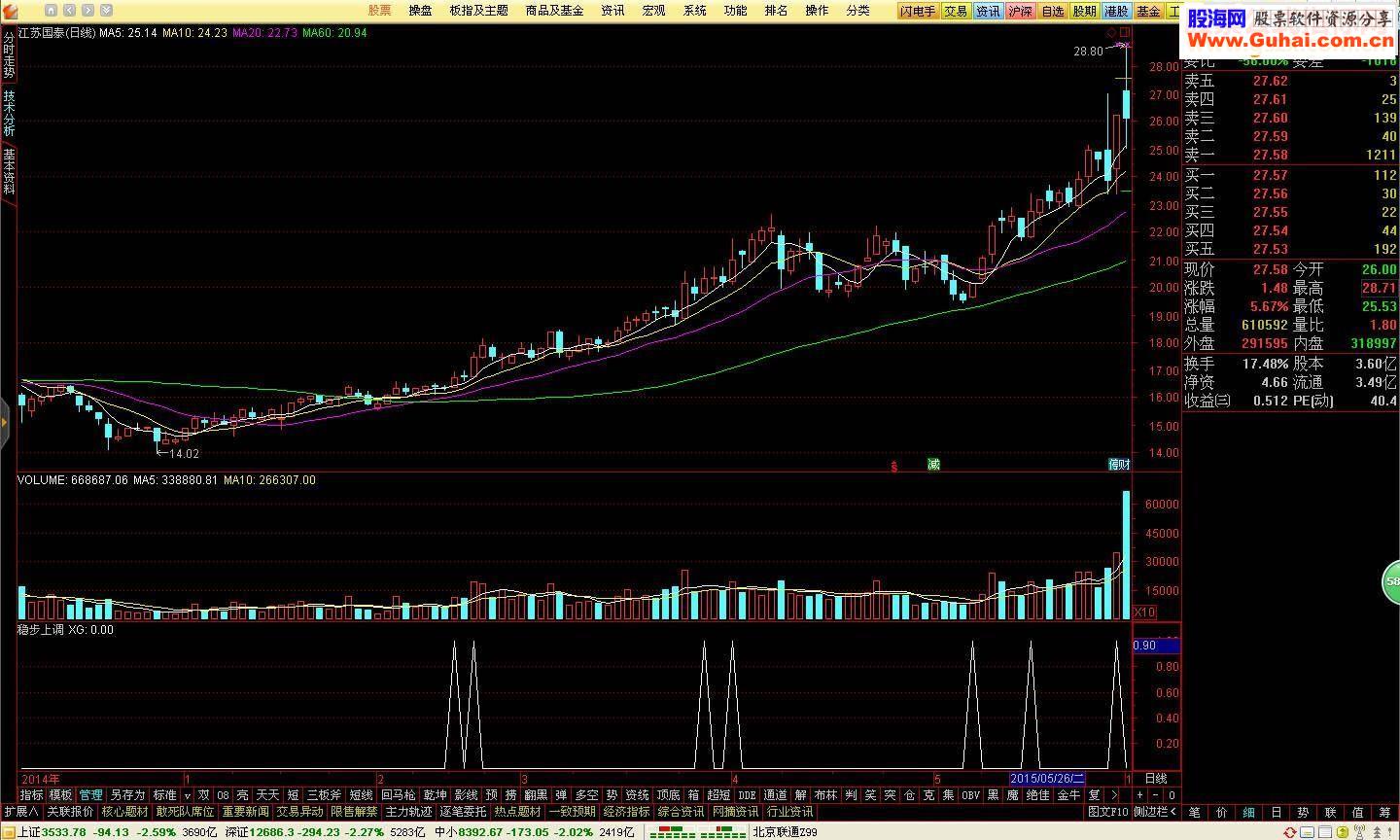Open the small v dropdown next to 标准
The height and width of the screenshot is (840, 1400).
coord(187,795)
